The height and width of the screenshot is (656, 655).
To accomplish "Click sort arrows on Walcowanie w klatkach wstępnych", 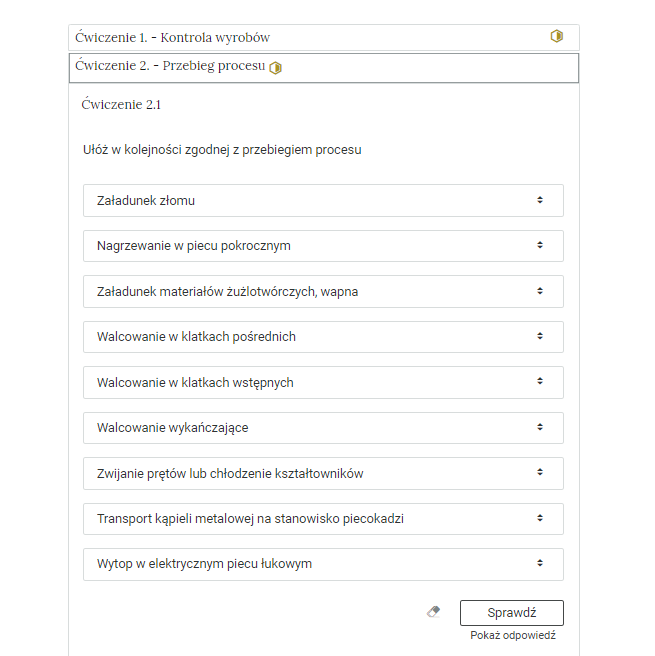I will 539,381.
